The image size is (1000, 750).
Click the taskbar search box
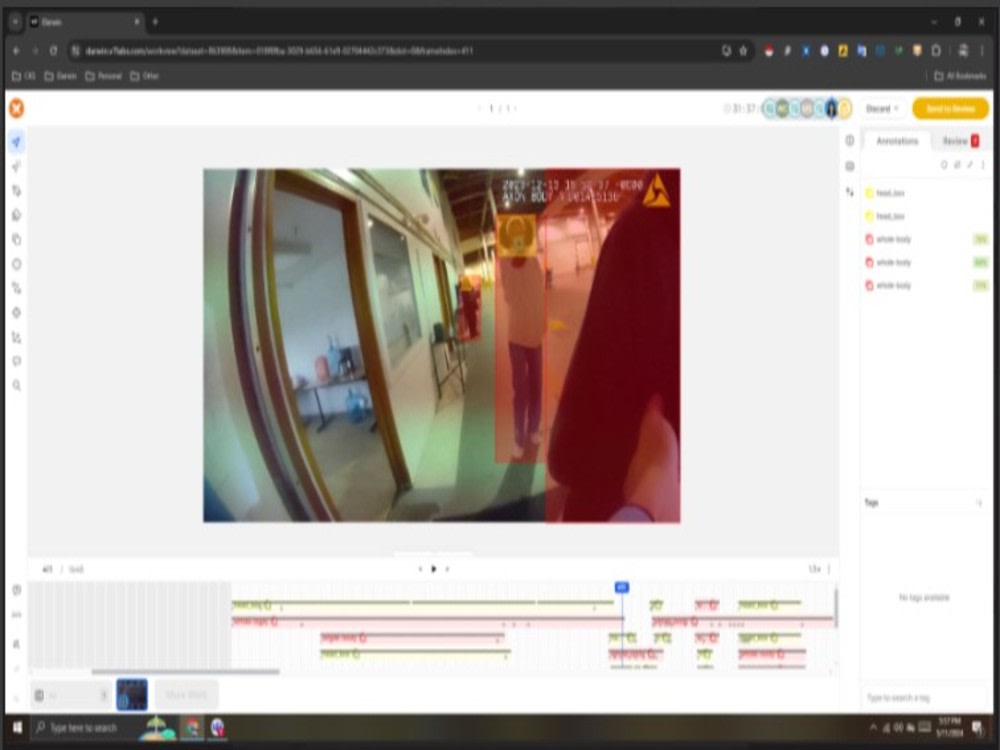point(83,728)
